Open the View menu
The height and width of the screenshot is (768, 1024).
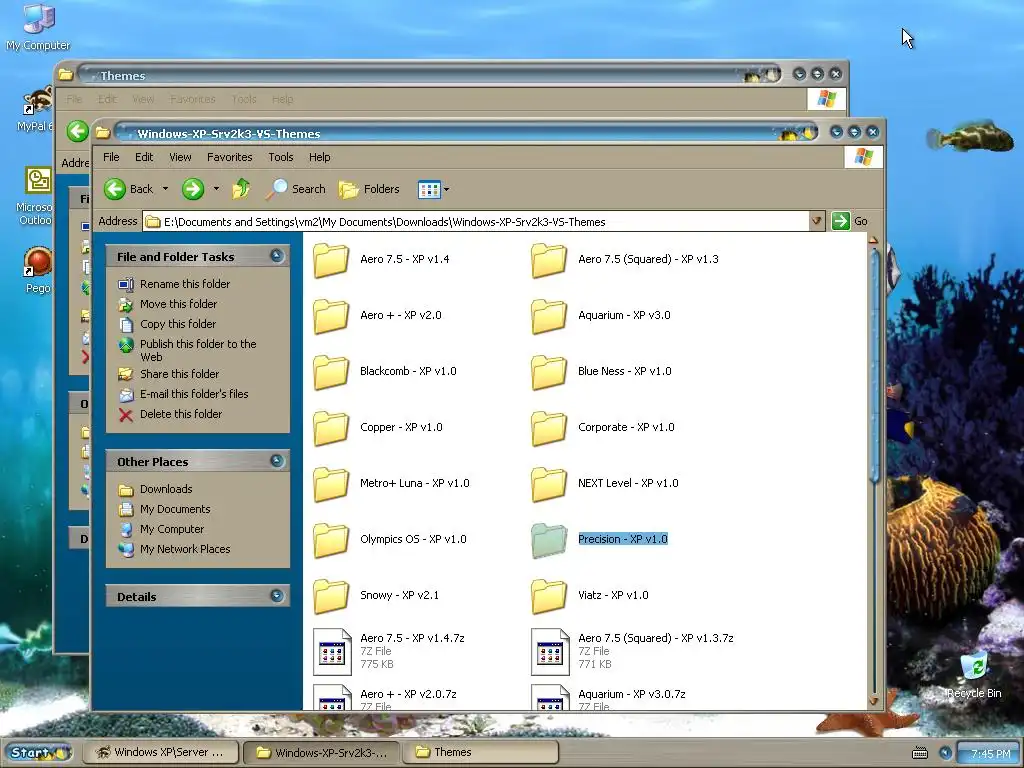[180, 157]
